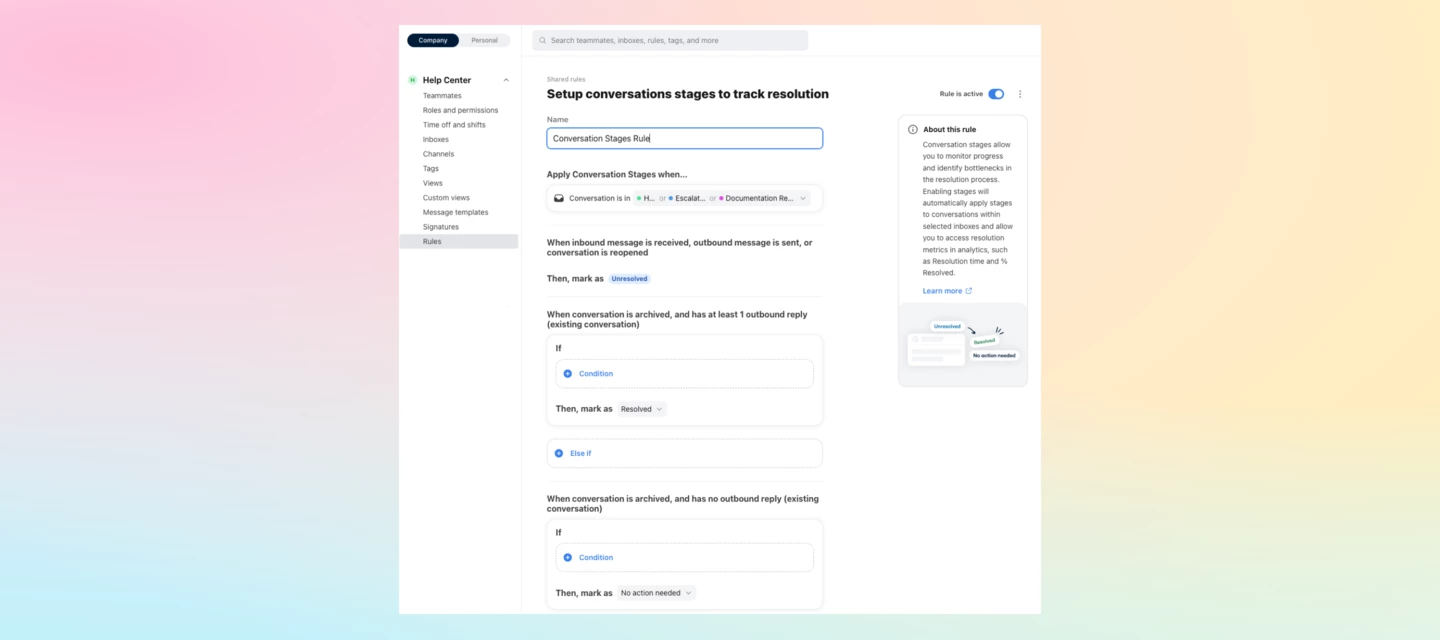Open Message templates settings
Screen dimensions: 1440x640
(x=456, y=212)
